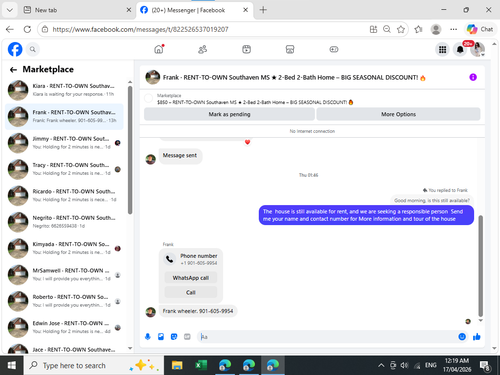Image resolution: width=500 pixels, height=375 pixels.
Task: Open the Marketplace storefront icon in top navigation
Action: tap(290, 49)
